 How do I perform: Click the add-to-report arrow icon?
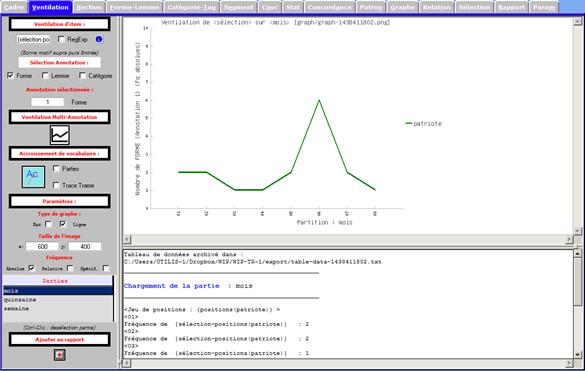point(60,355)
